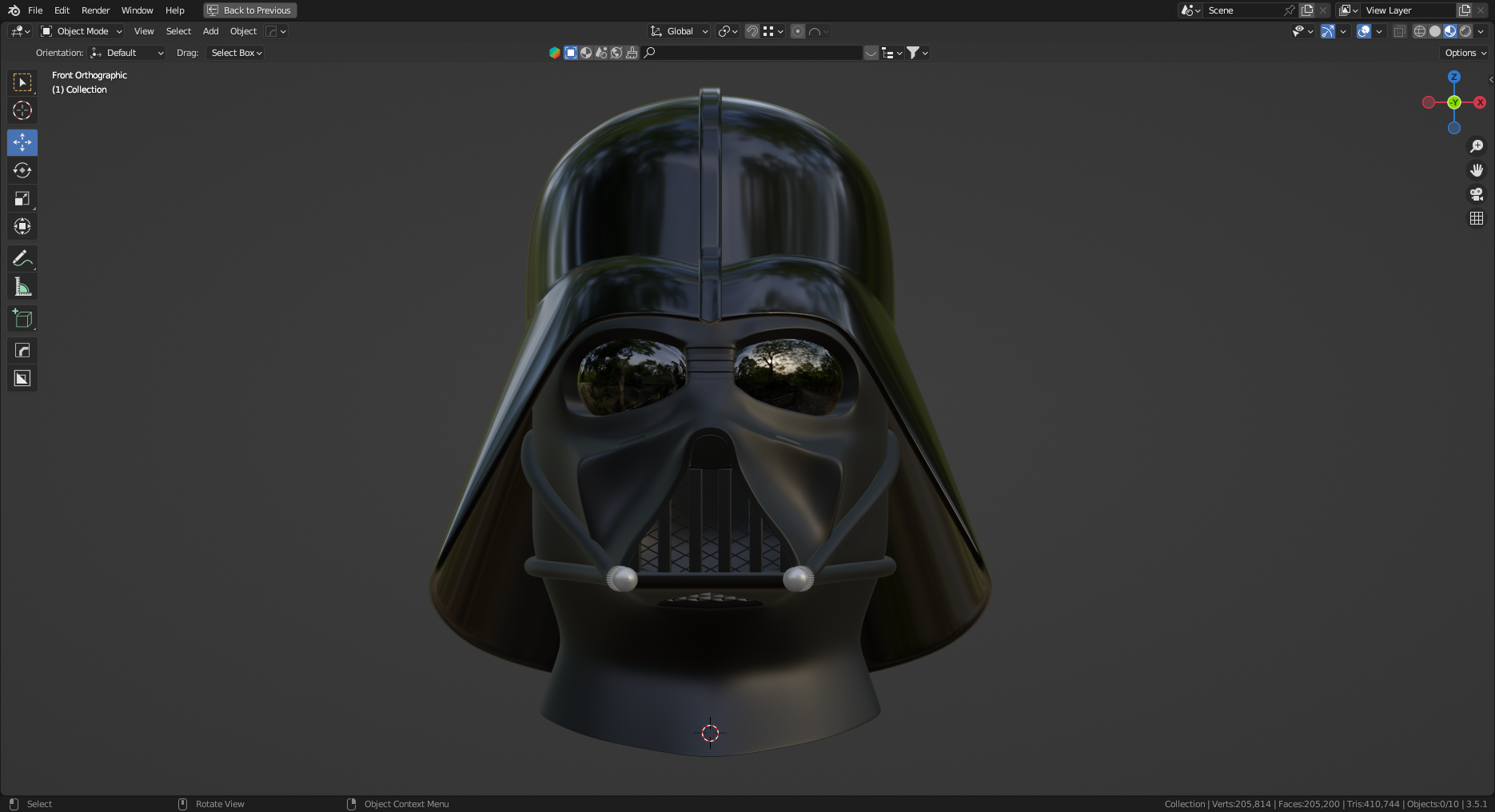
Task: Open the Select menu in viewport header
Action: 178,31
